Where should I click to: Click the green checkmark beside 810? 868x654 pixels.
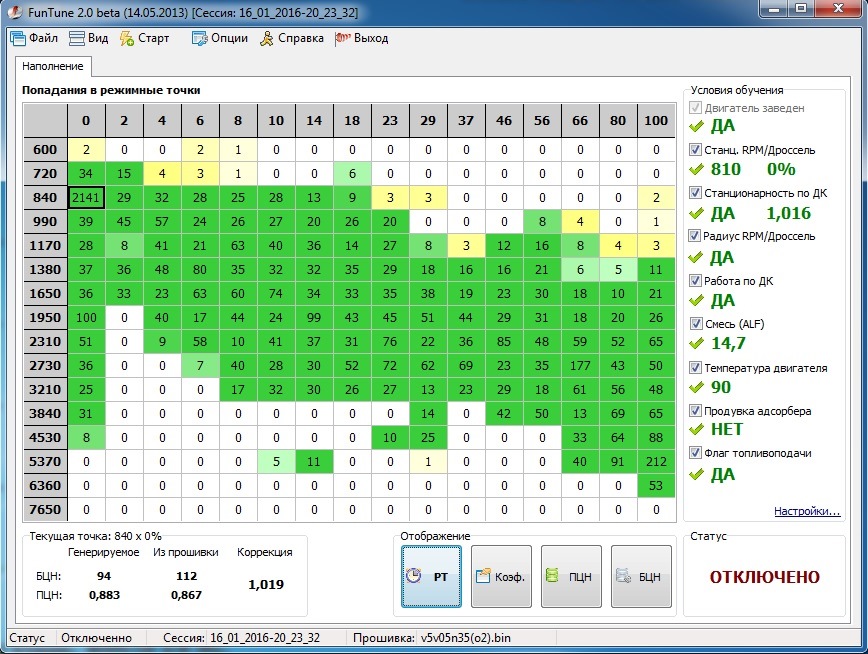click(696, 169)
